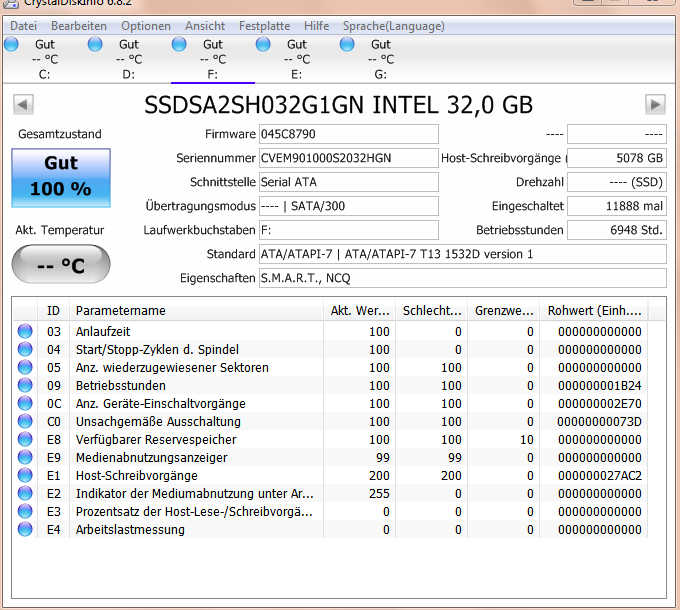The image size is (680, 610).
Task: Click the Firmware field 045C8790
Action: coord(349,134)
